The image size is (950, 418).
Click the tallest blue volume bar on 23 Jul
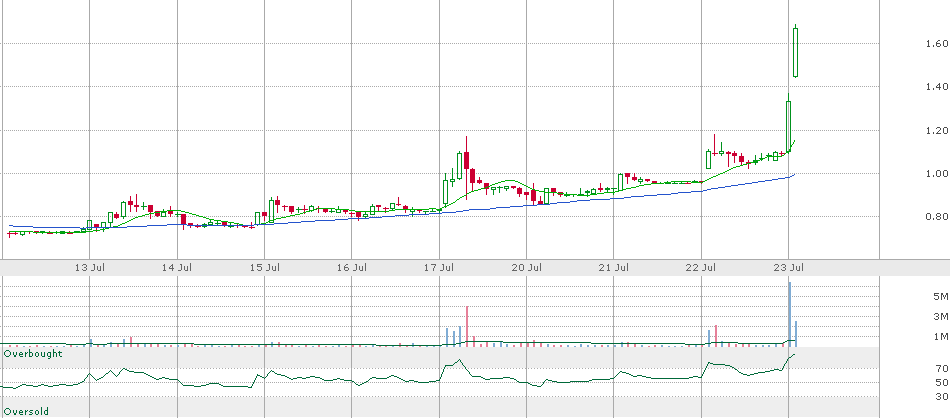pos(790,314)
